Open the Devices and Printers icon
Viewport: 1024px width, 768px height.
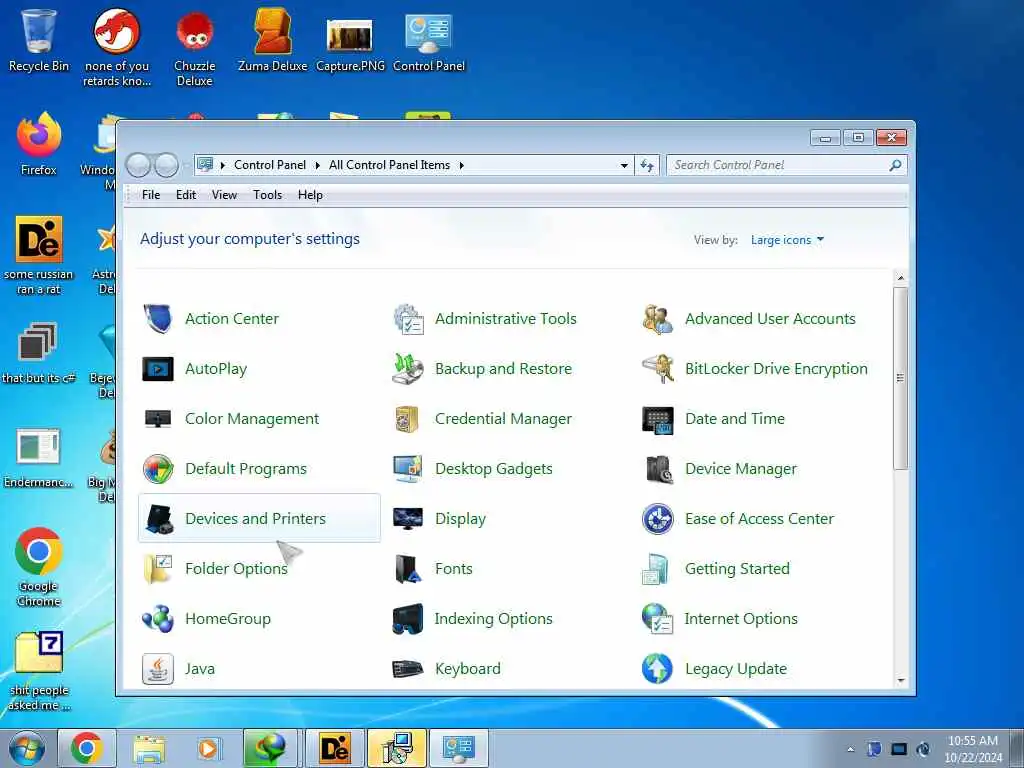(x=157, y=519)
